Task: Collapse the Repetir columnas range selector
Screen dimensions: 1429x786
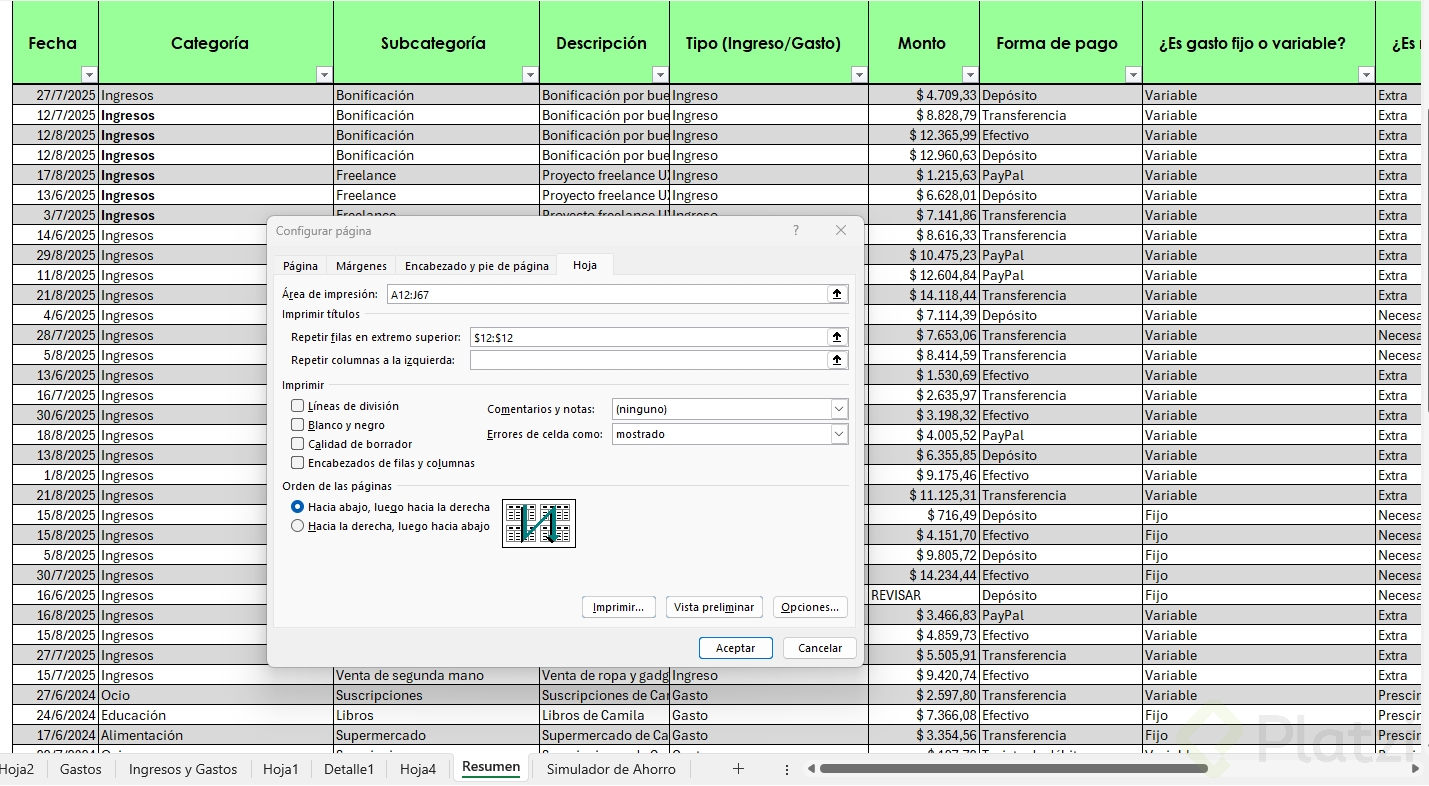Action: tap(837, 359)
